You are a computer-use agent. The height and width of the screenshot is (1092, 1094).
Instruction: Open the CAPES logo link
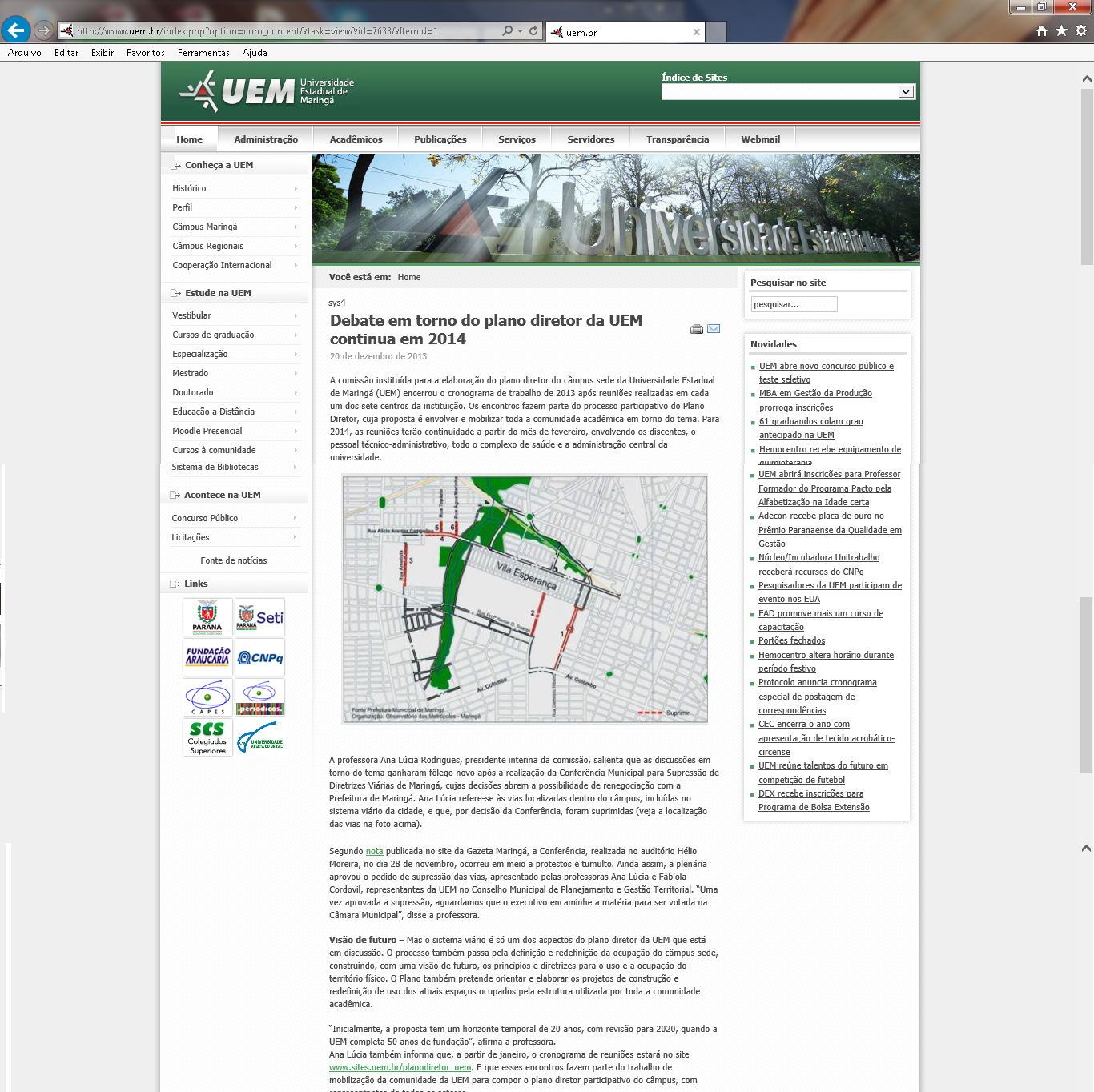pos(208,697)
